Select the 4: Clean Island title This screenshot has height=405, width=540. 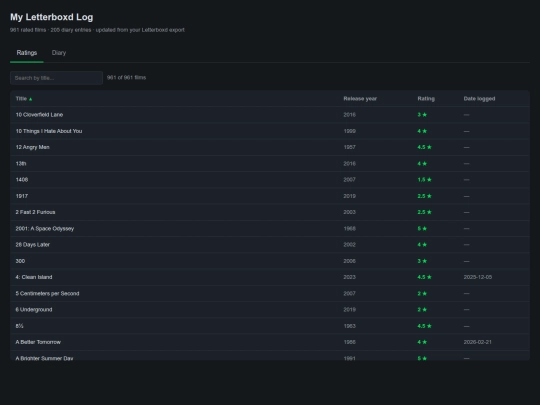[x=34, y=277]
